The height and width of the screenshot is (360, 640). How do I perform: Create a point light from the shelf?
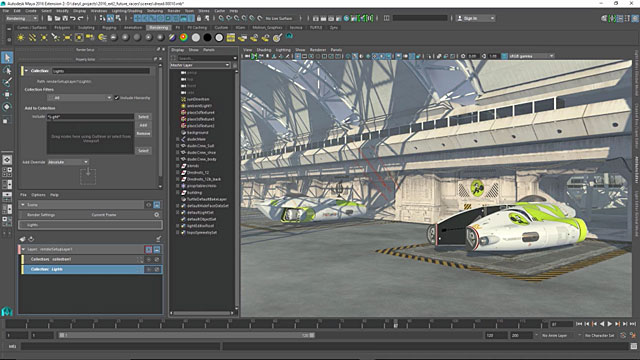coord(44,38)
